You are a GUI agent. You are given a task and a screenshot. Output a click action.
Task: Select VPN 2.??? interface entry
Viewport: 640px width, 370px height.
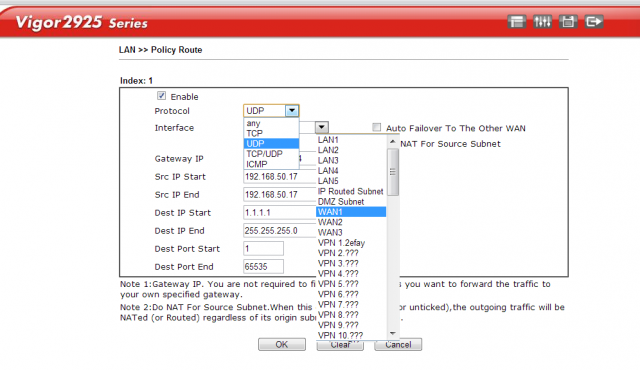click(351, 253)
